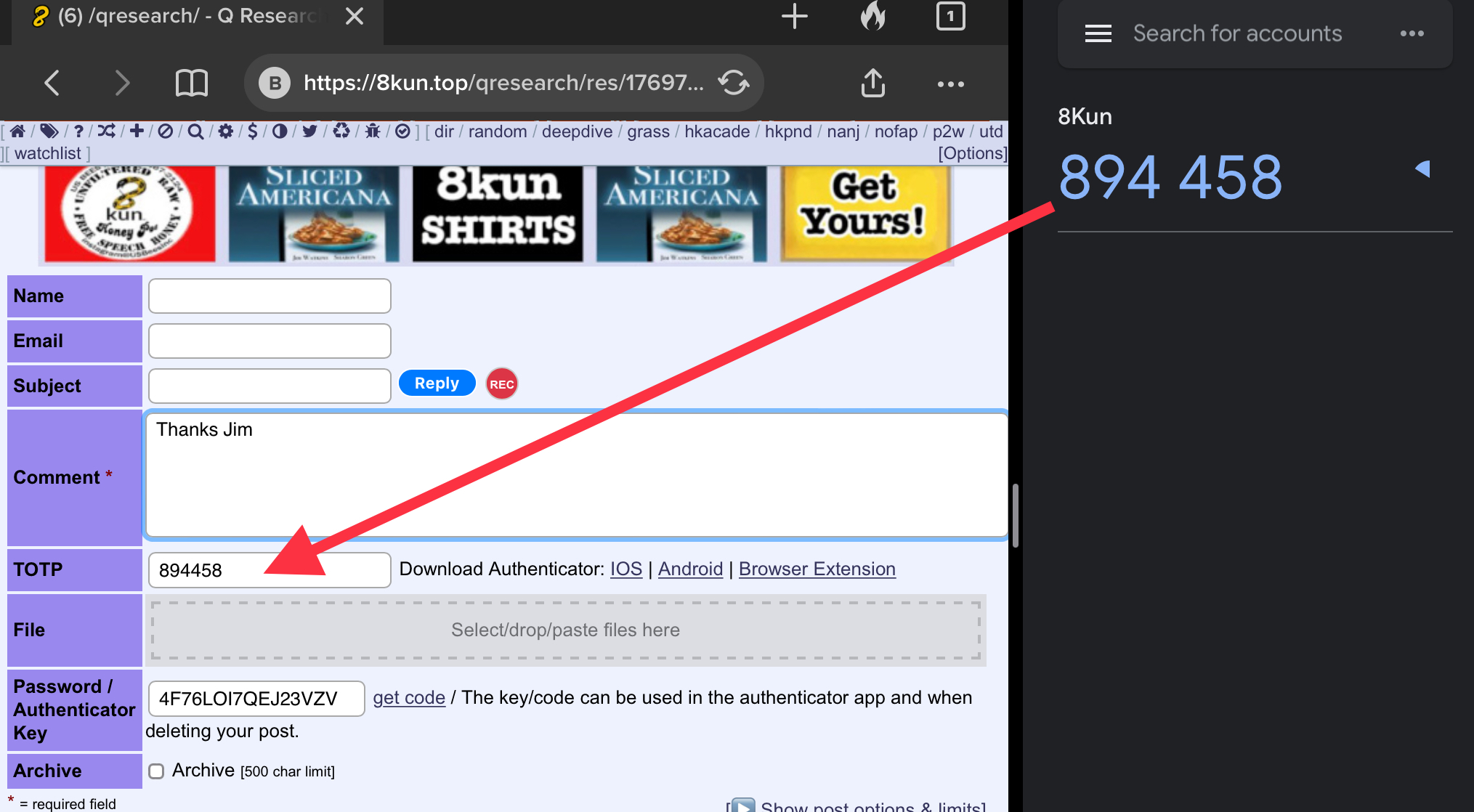This screenshot has height=812, width=1474.
Task: Open the home icon in board nav
Action: pyautogui.click(x=17, y=131)
